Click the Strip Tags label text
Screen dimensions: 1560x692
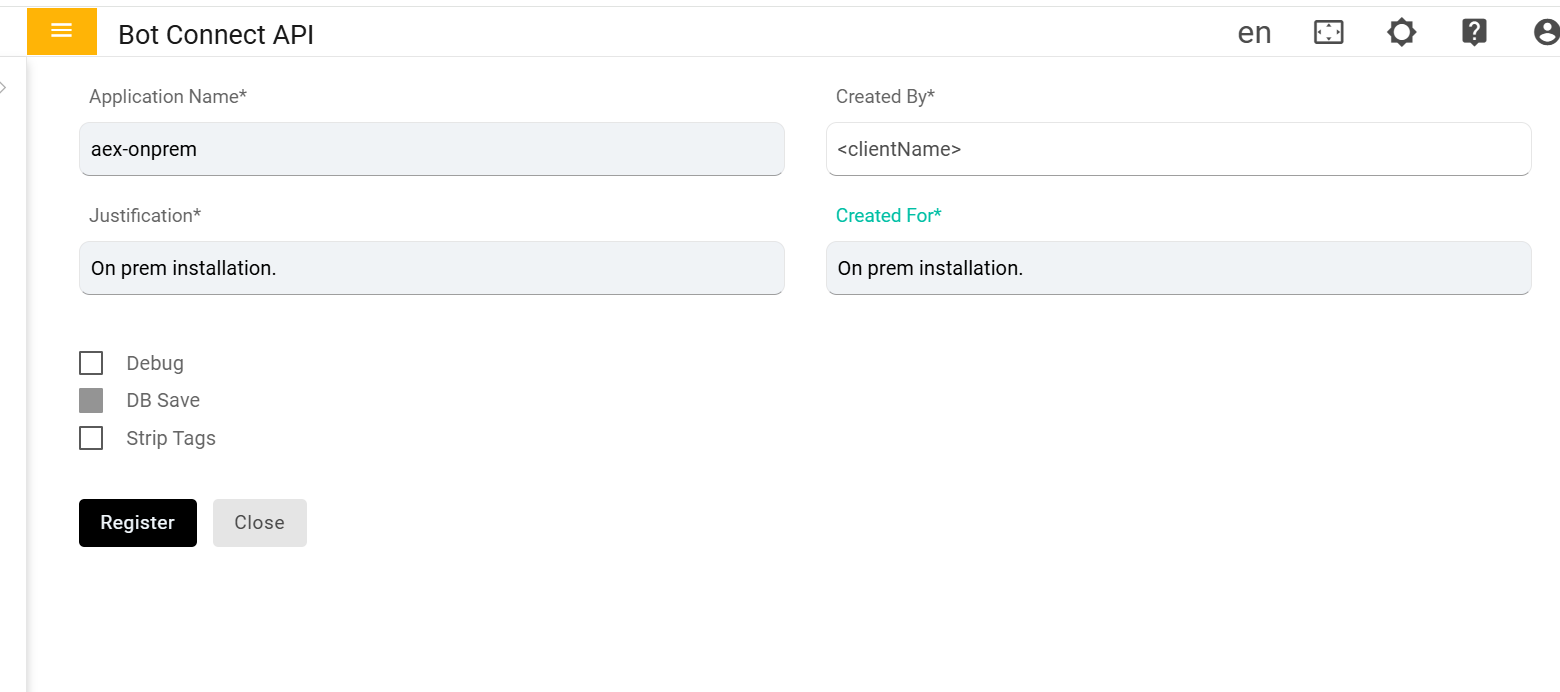coord(171,438)
